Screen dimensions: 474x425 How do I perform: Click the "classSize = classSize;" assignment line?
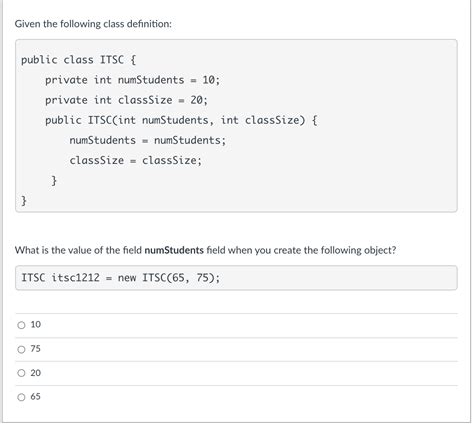tap(136, 161)
